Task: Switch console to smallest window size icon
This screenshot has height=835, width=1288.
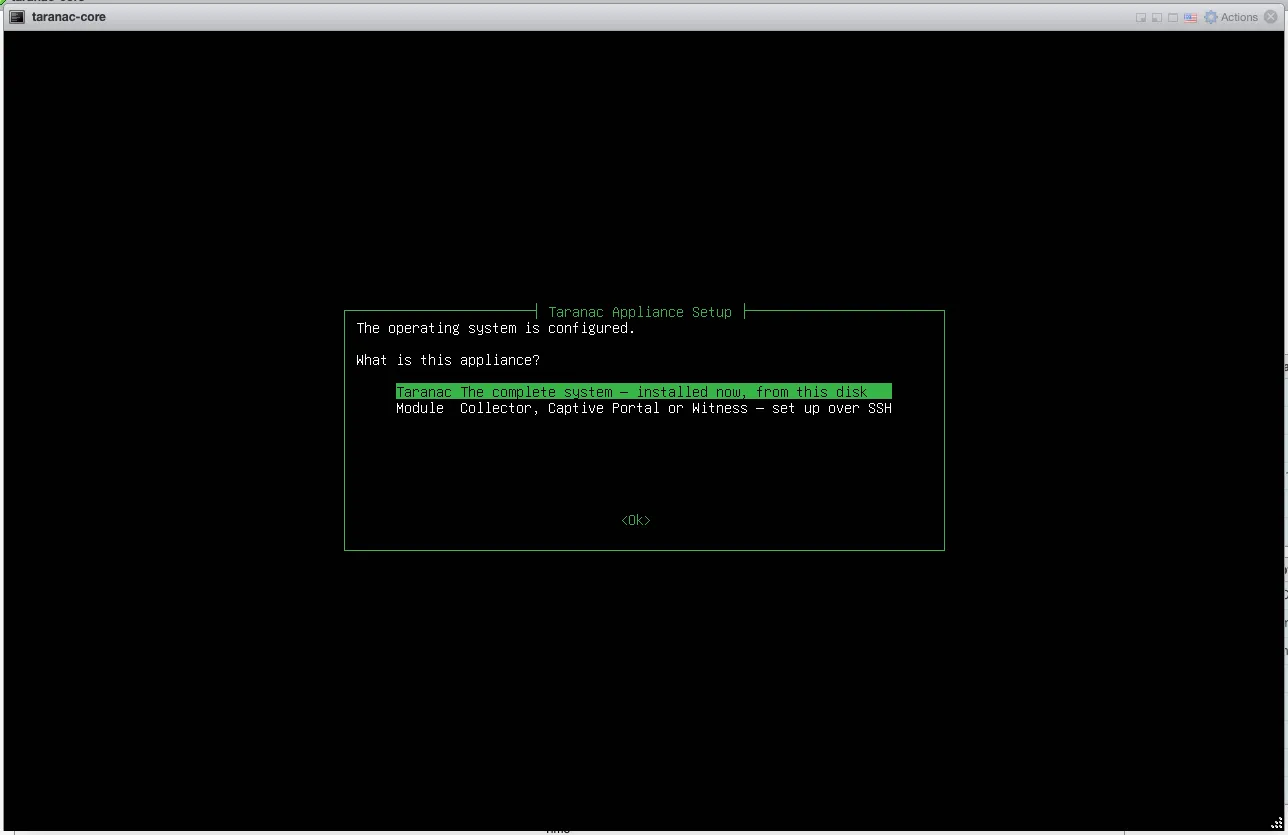Action: 1141,18
